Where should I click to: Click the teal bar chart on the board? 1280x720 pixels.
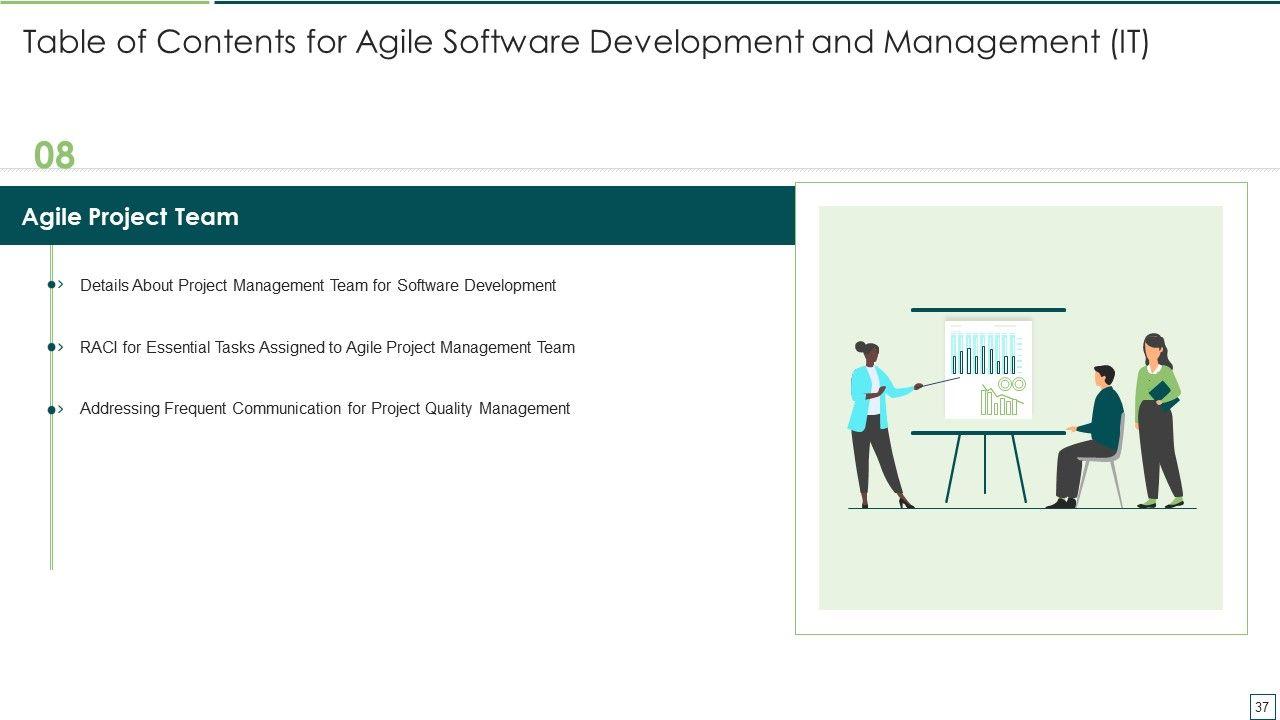pyautogui.click(x=985, y=354)
